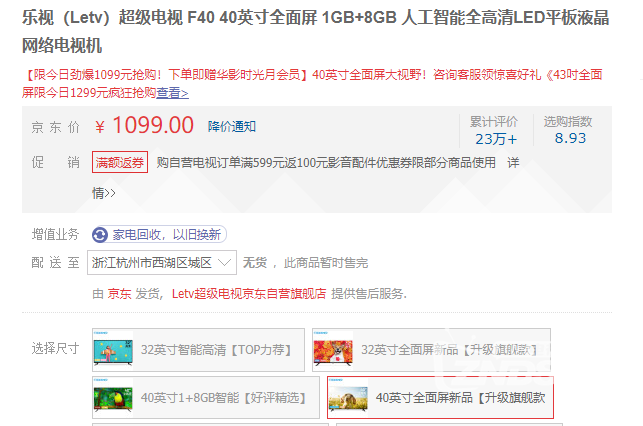
Task: Choose the 40英寸1+8GB智能【好评精选】 option
Action: pyautogui.click(x=206, y=397)
